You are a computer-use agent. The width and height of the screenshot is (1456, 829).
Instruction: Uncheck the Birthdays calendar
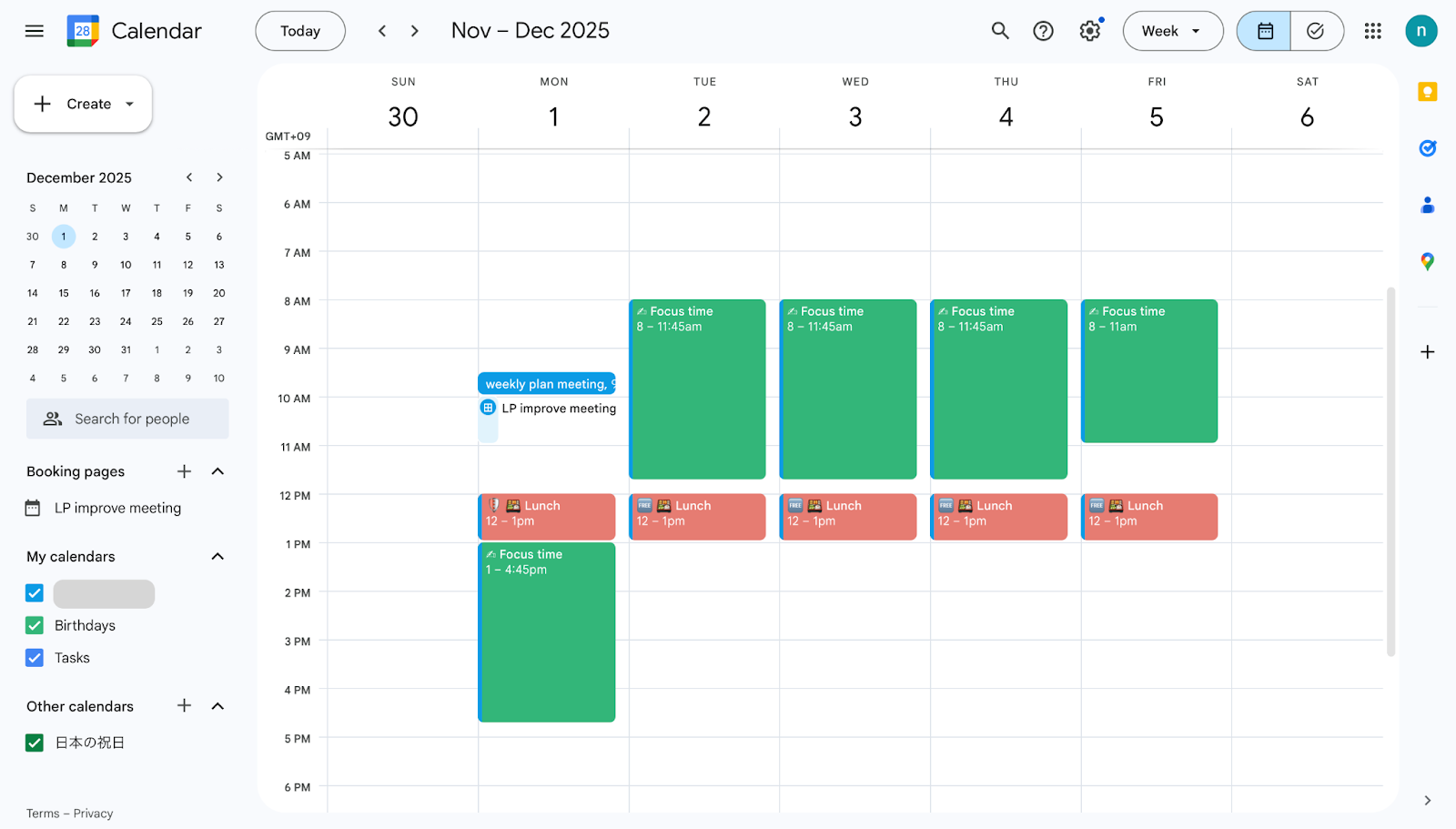tap(35, 625)
